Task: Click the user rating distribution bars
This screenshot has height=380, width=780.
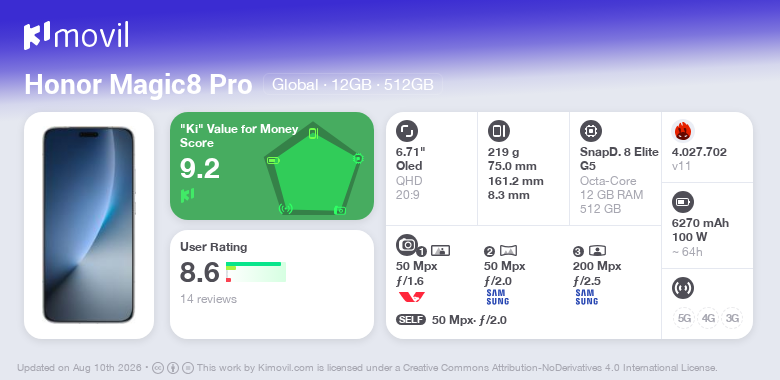Action: click(256, 272)
